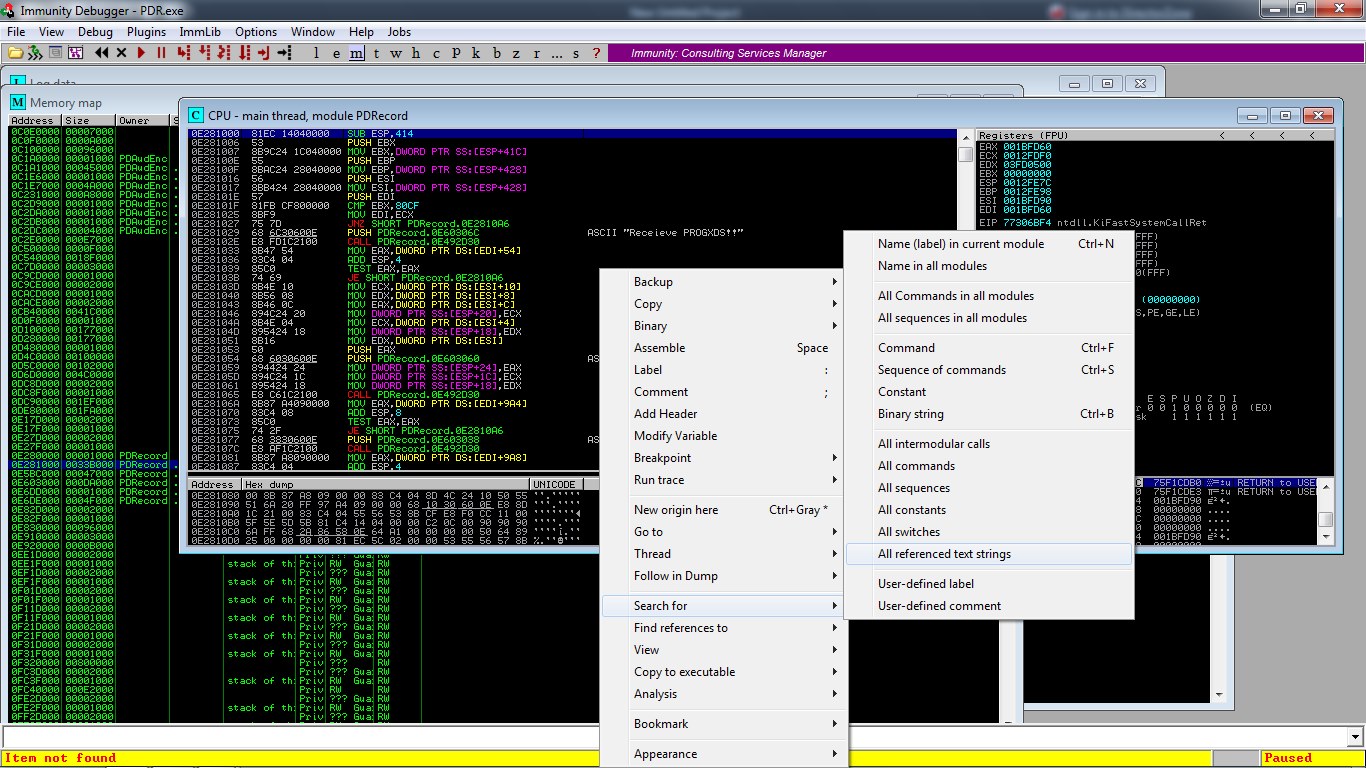Click the Hex dump column header

(384, 484)
